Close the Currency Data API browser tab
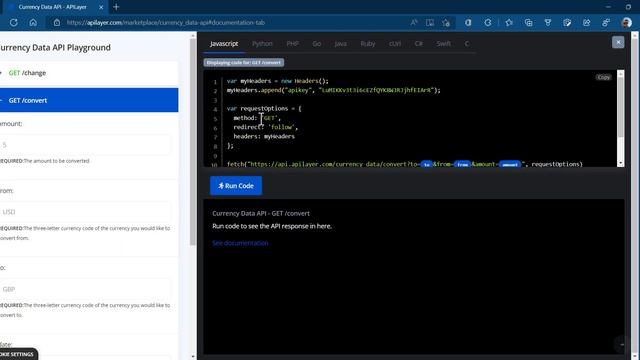 [x=101, y=7]
